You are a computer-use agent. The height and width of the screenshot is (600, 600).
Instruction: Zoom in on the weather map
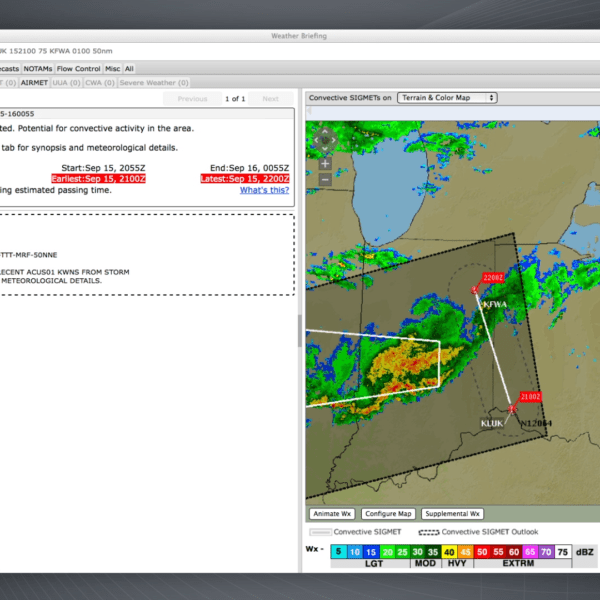[325, 164]
